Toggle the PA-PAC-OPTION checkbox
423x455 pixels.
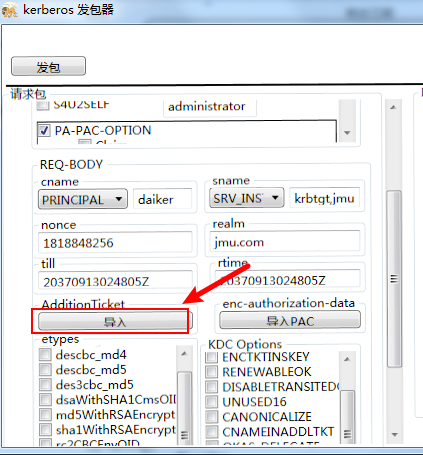point(44,130)
